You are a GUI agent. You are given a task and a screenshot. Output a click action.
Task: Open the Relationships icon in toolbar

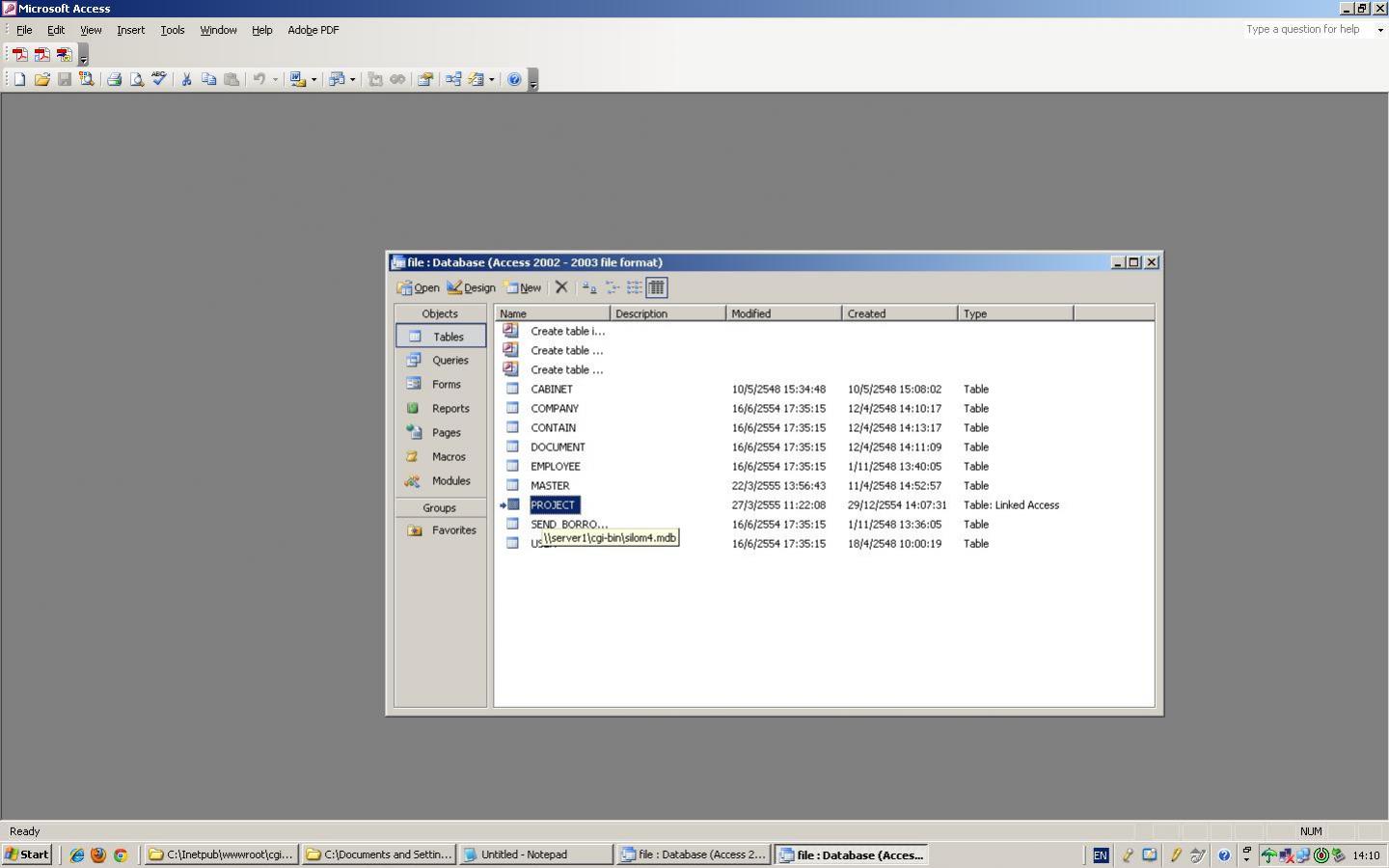(452, 80)
